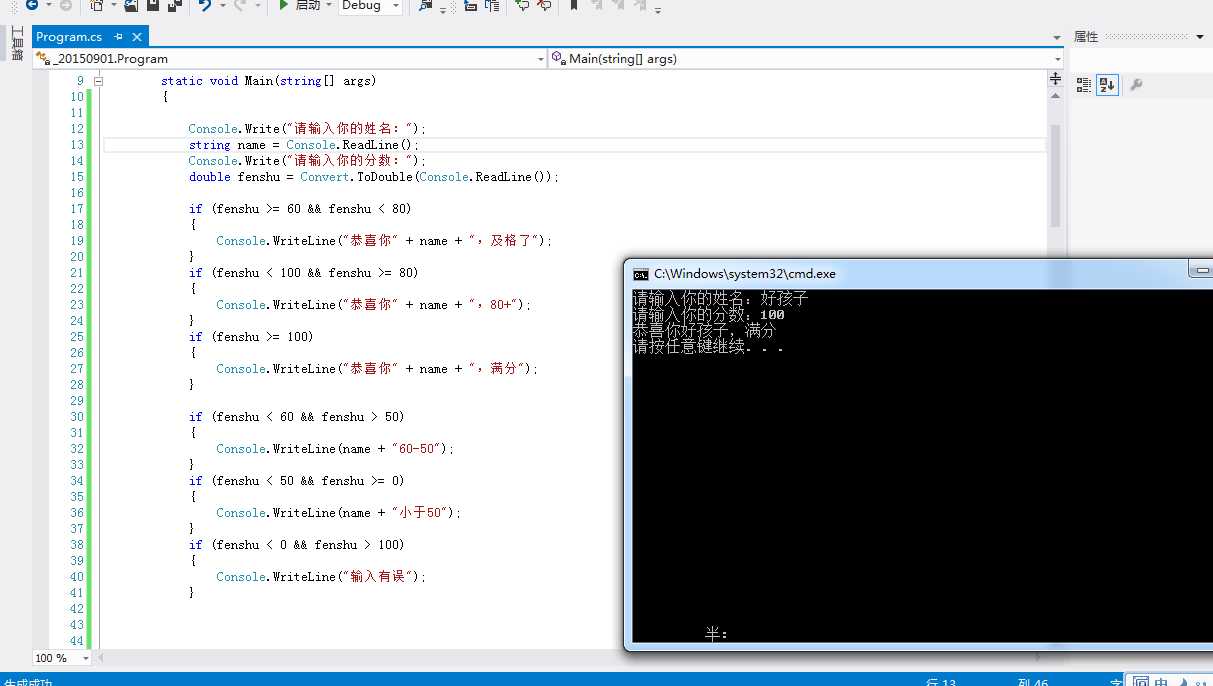Save Program.cs with the single-disk icon

153,5
